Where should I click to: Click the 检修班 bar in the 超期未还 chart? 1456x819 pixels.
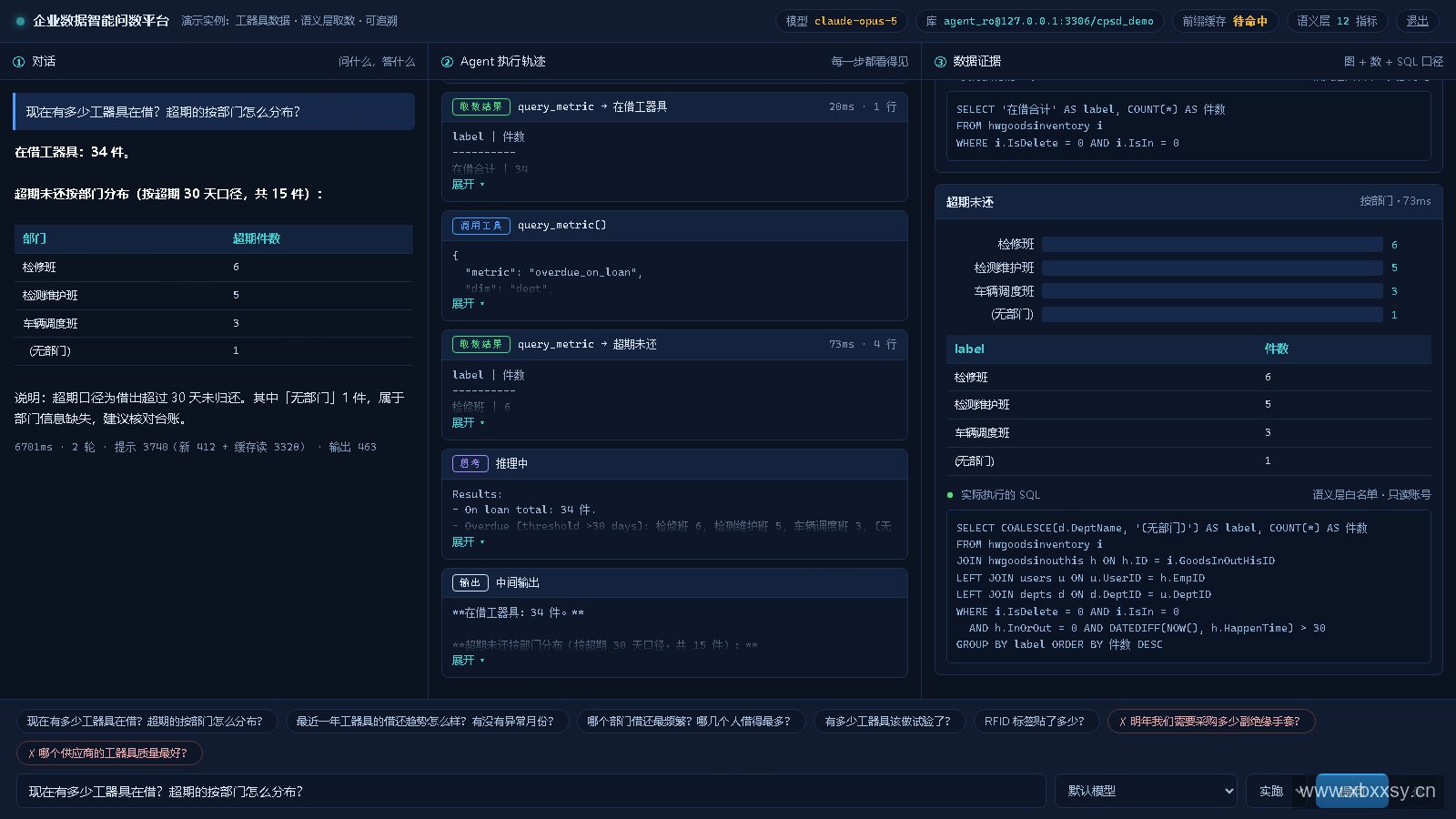click(x=1212, y=245)
